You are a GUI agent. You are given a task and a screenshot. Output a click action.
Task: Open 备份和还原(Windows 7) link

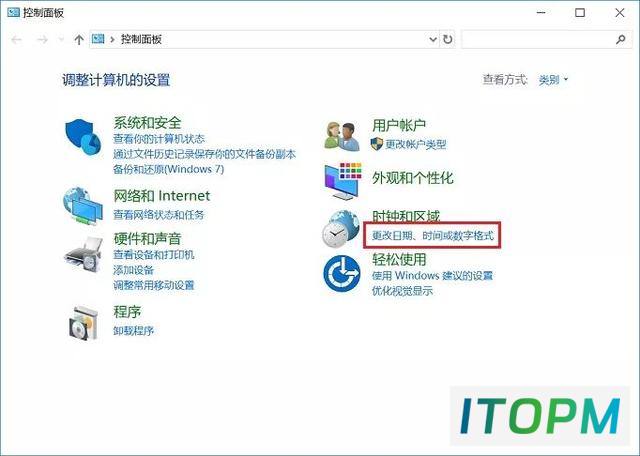coord(169,169)
